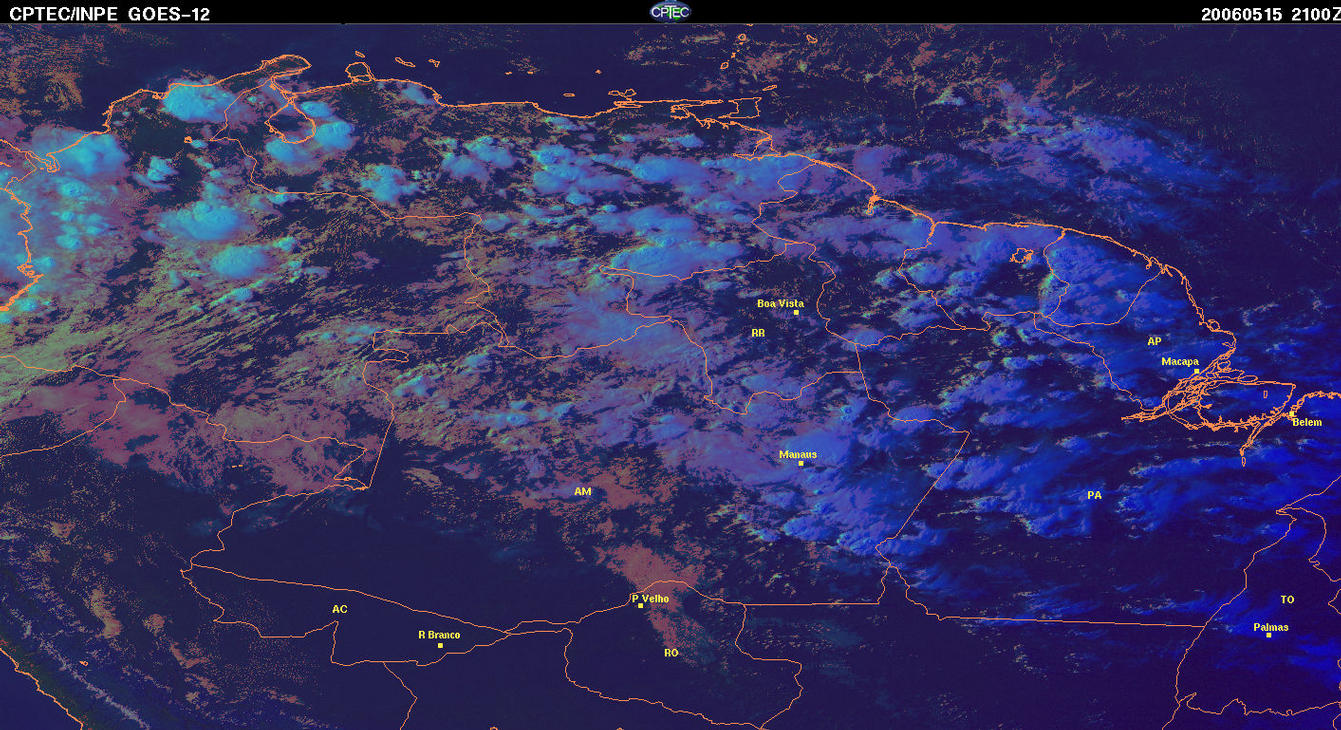Select the Belem city label

click(1307, 422)
